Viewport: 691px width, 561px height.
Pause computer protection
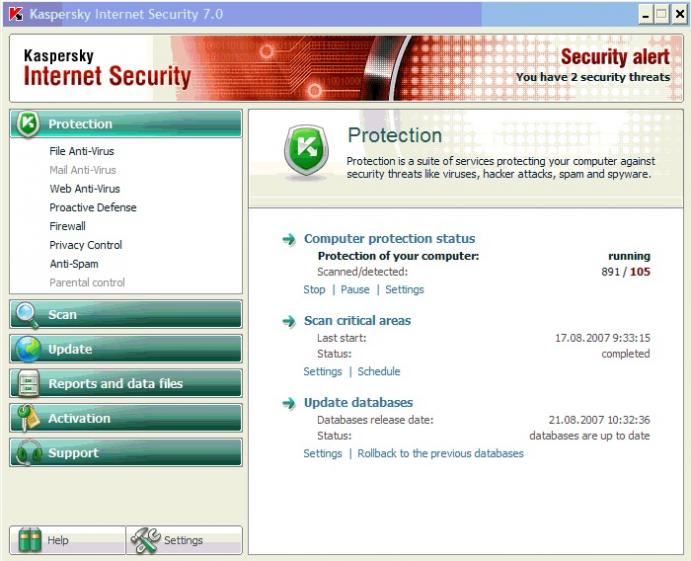(355, 290)
